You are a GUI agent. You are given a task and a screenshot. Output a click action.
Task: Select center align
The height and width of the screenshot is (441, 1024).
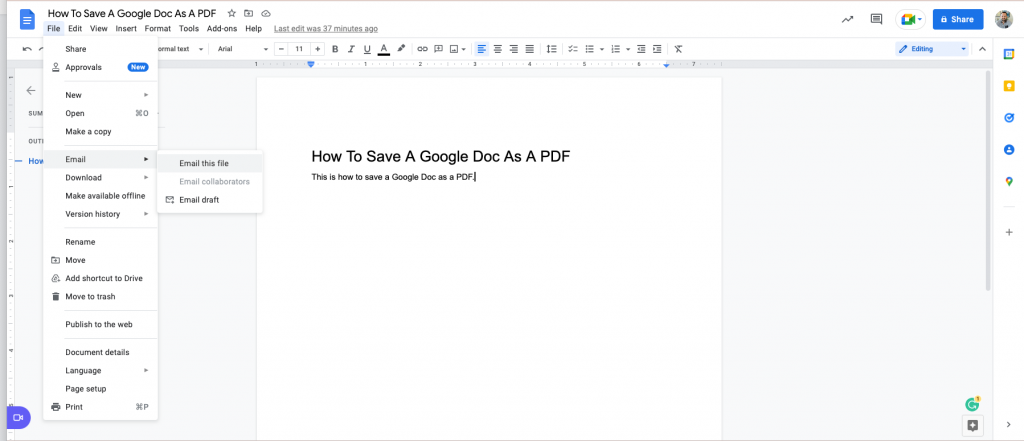tap(498, 49)
